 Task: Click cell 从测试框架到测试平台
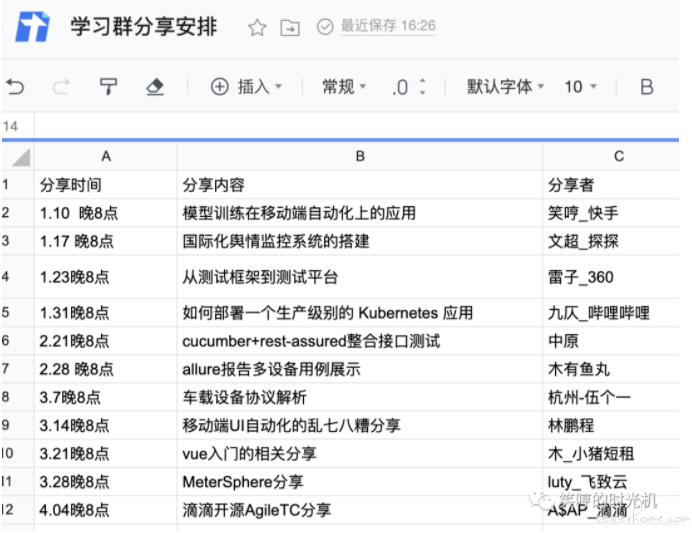click(x=360, y=277)
